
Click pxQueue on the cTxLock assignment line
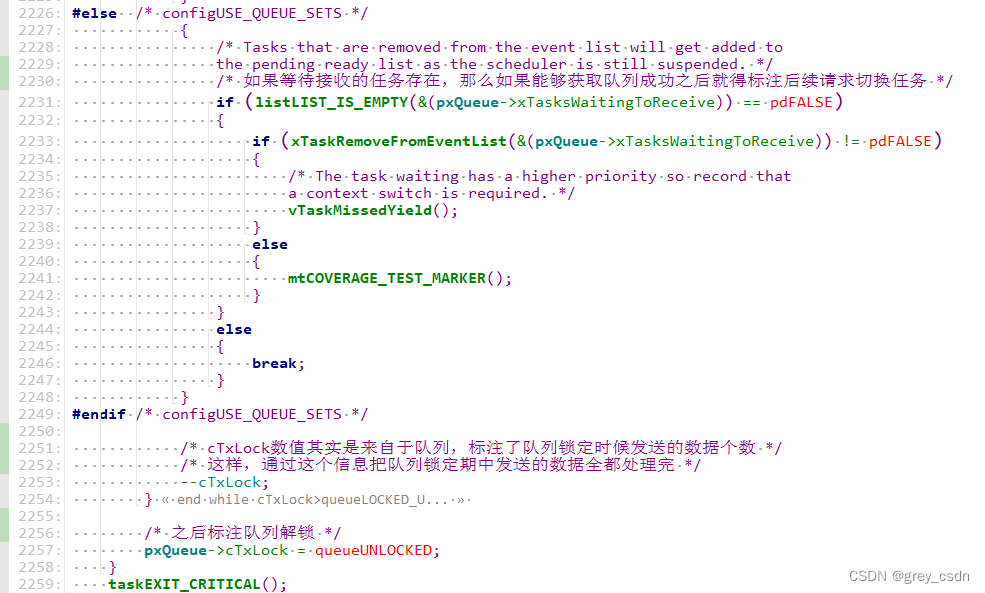pos(175,551)
